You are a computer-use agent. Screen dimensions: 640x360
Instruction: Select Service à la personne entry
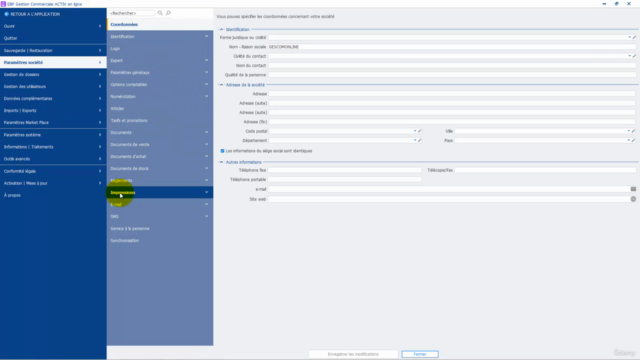pos(160,229)
